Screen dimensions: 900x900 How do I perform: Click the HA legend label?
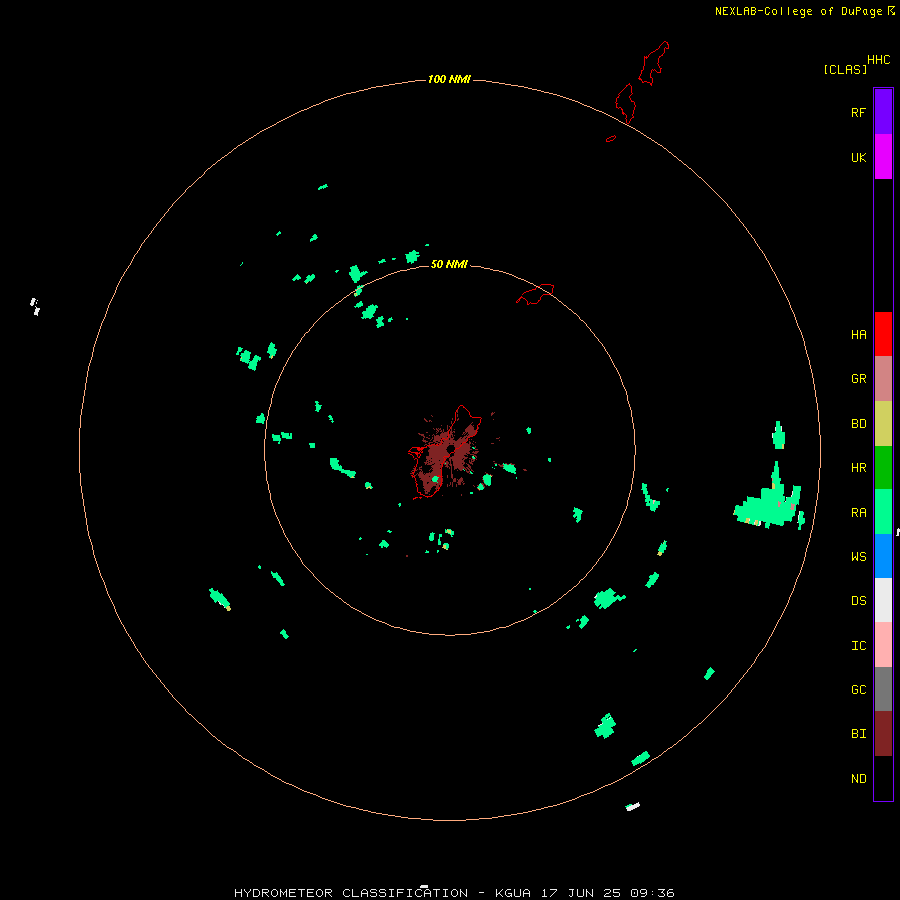858,335
